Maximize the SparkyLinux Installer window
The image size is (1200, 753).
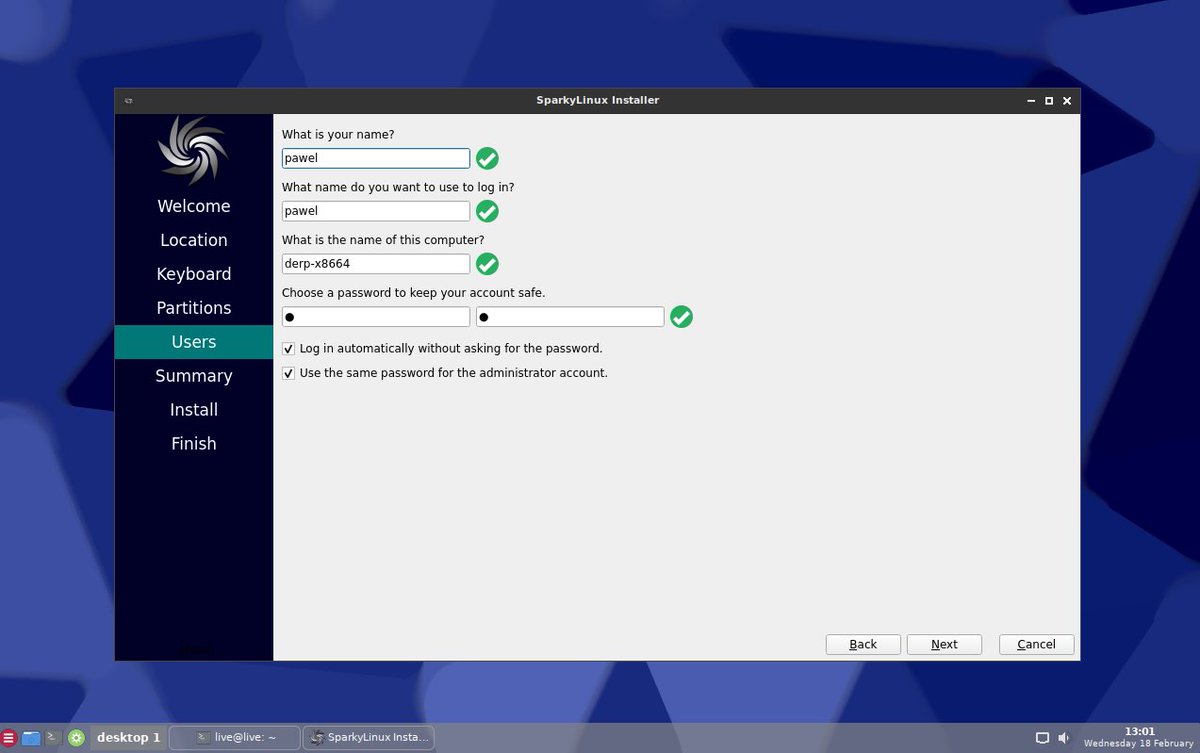pos(1049,101)
